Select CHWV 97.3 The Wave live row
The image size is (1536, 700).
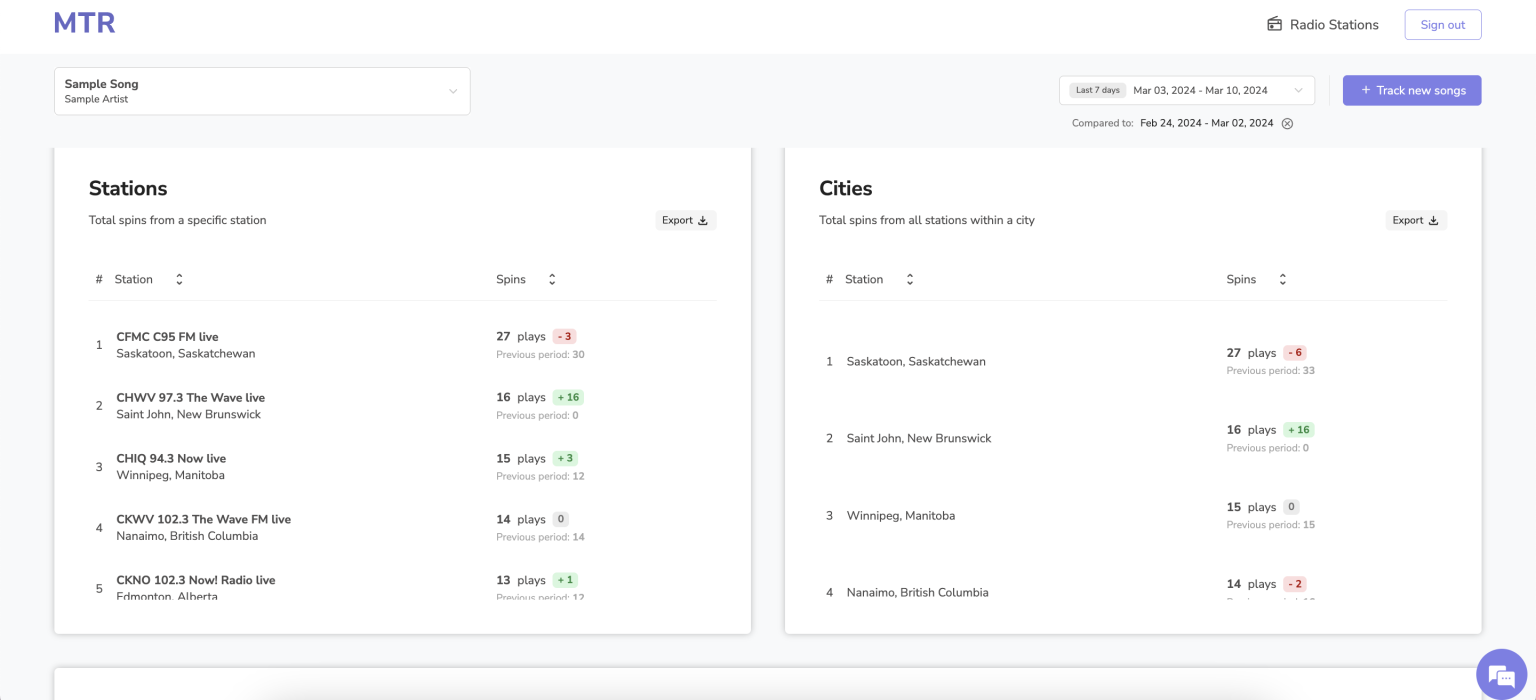pos(190,398)
